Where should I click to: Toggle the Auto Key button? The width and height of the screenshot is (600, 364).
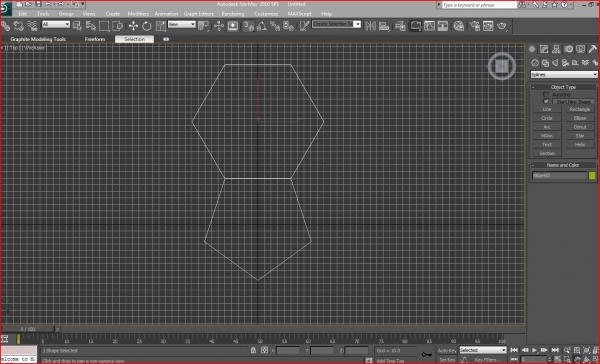(447, 351)
